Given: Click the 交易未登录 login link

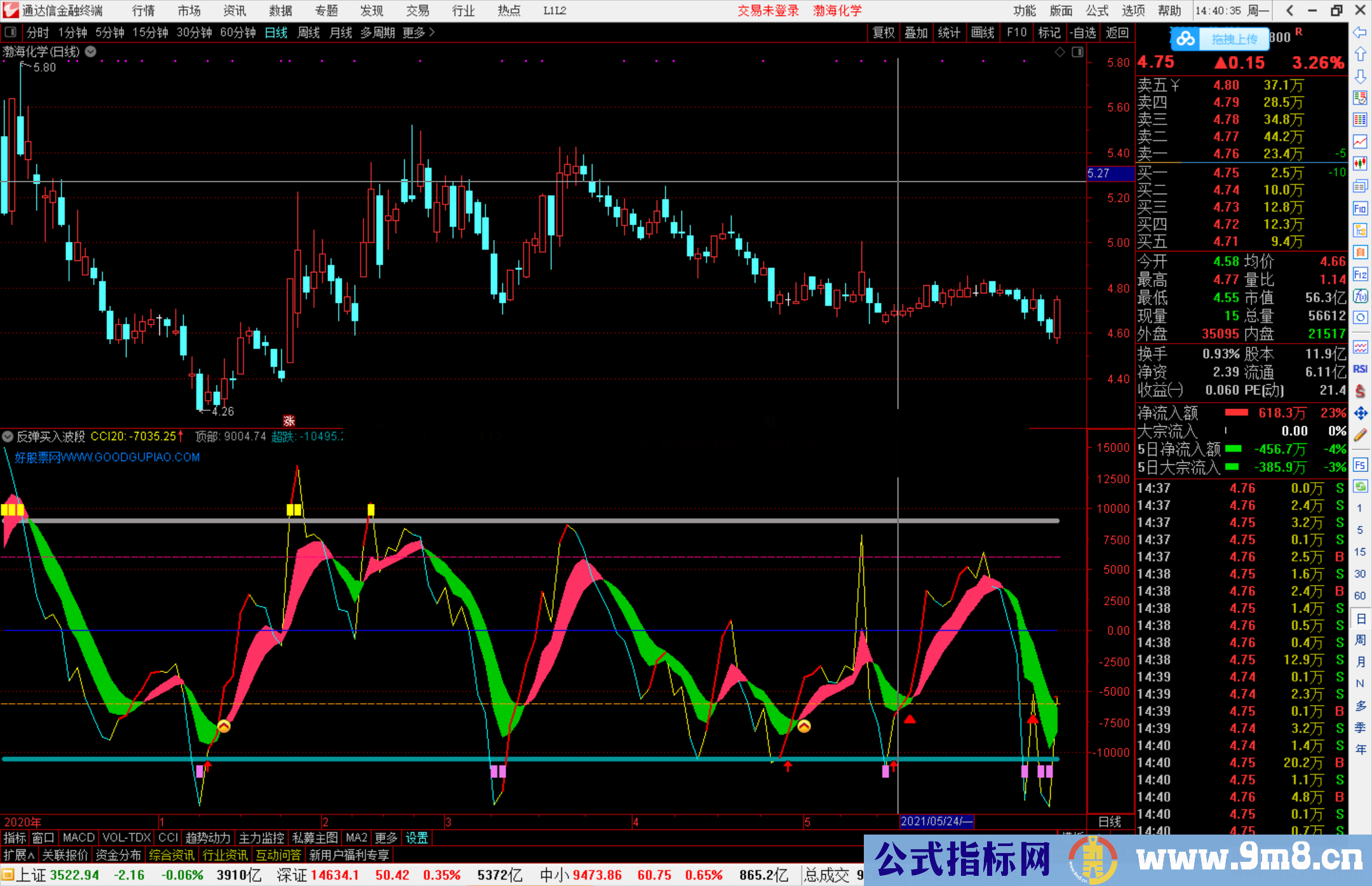Looking at the screenshot, I should coord(767,10).
